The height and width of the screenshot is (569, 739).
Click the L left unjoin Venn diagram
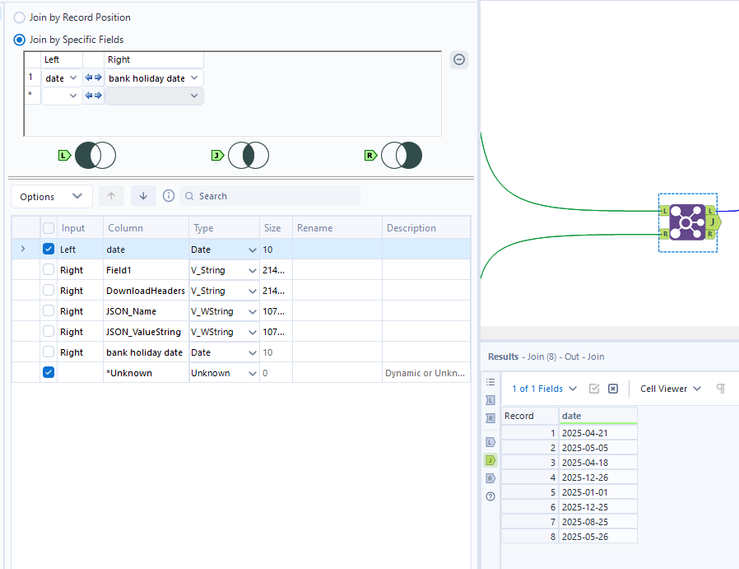[x=96, y=155]
